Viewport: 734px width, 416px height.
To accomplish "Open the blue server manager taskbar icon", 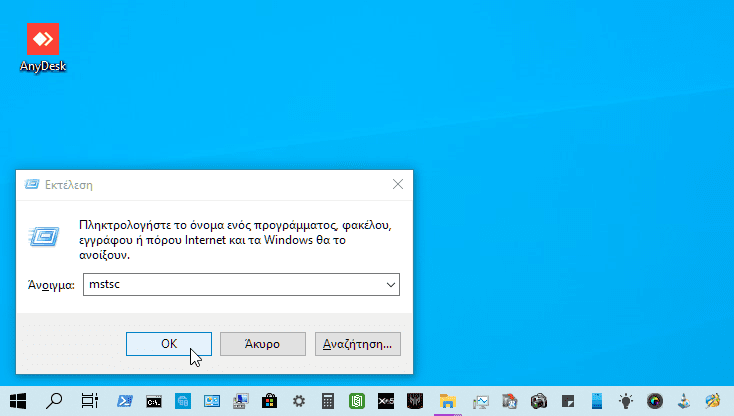I will pyautogui.click(x=183, y=401).
